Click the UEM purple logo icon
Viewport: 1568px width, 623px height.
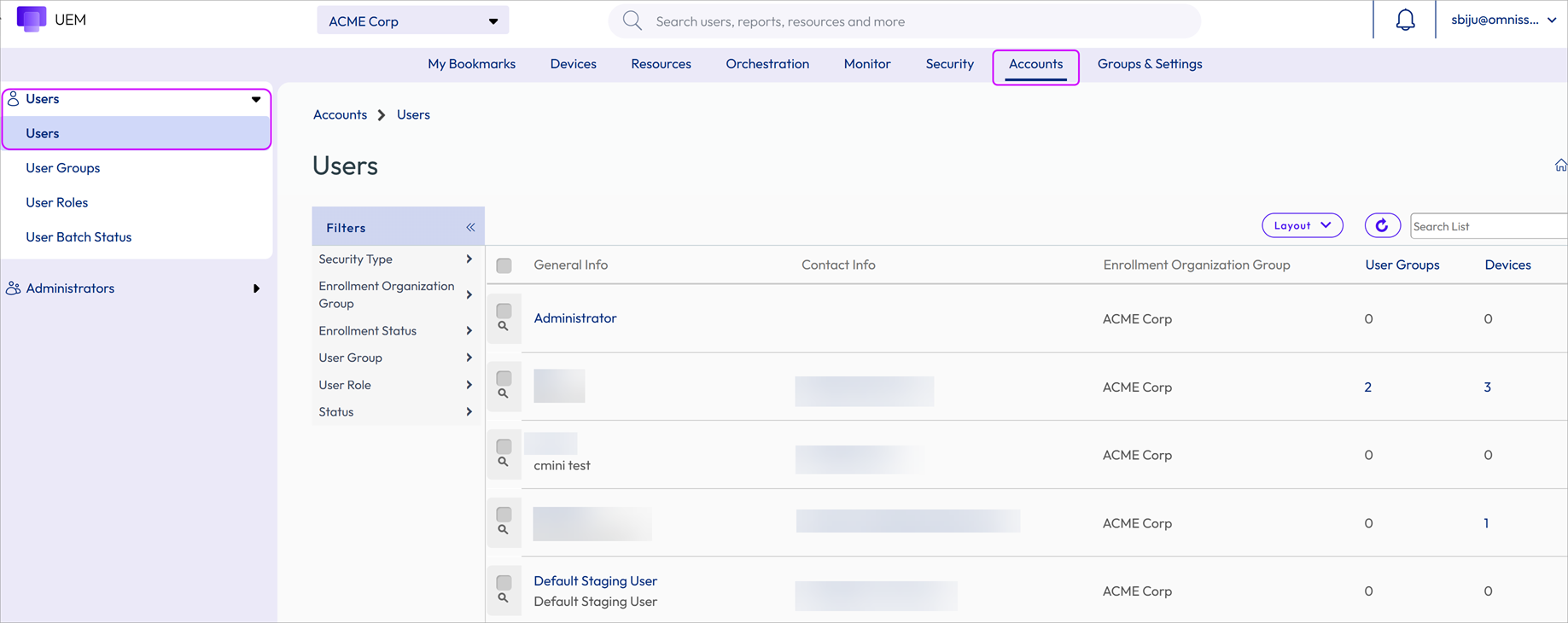pos(31,19)
